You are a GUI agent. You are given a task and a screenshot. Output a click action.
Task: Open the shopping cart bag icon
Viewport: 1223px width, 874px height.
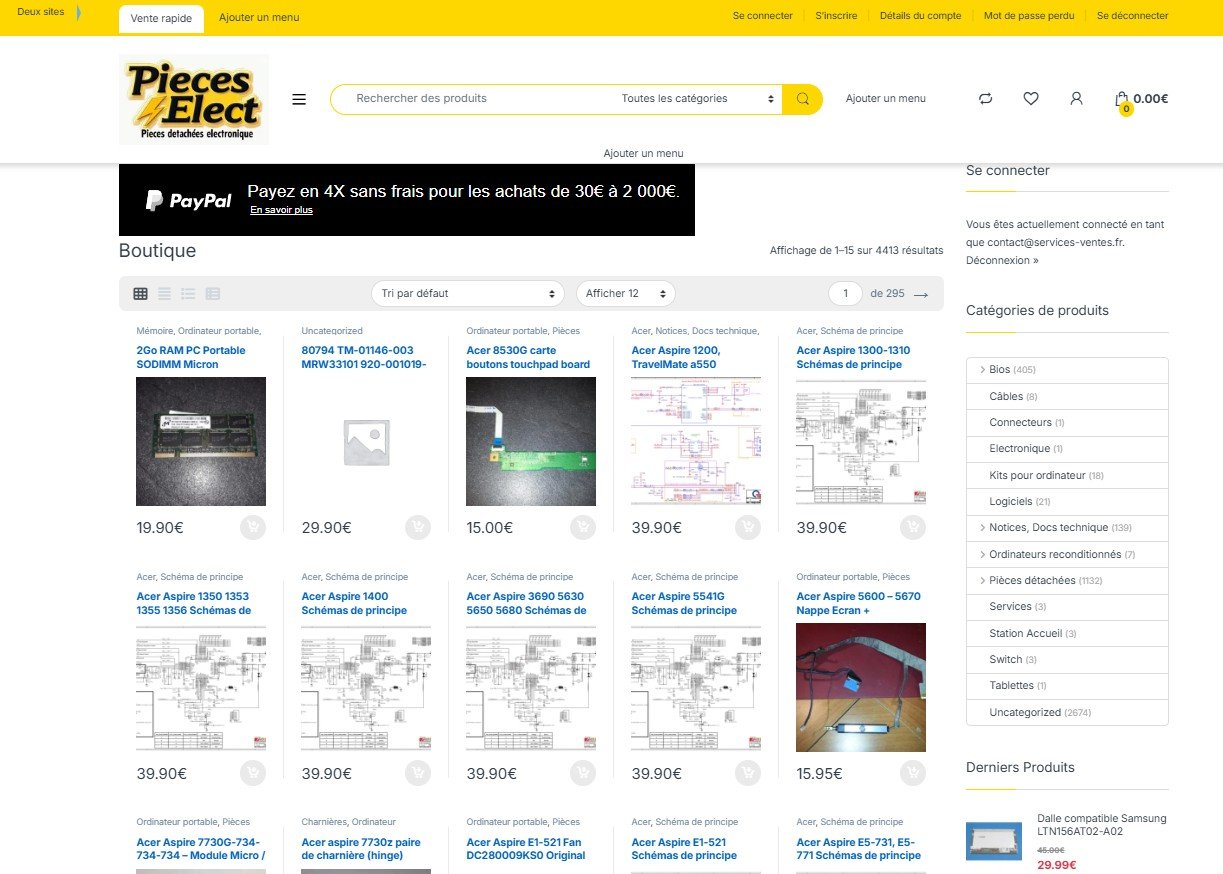[1122, 99]
